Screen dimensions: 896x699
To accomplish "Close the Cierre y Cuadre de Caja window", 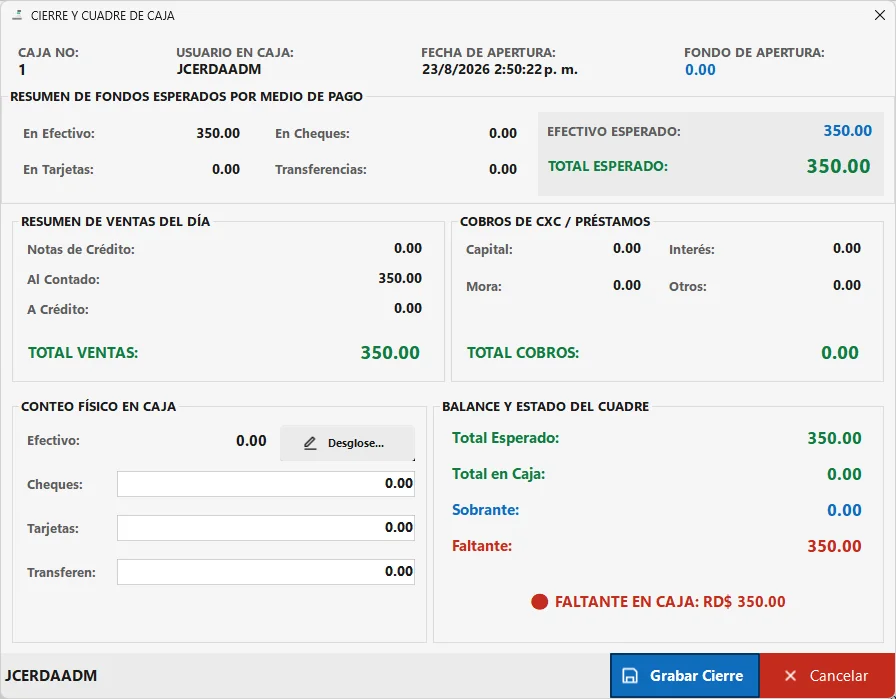I will (879, 15).
